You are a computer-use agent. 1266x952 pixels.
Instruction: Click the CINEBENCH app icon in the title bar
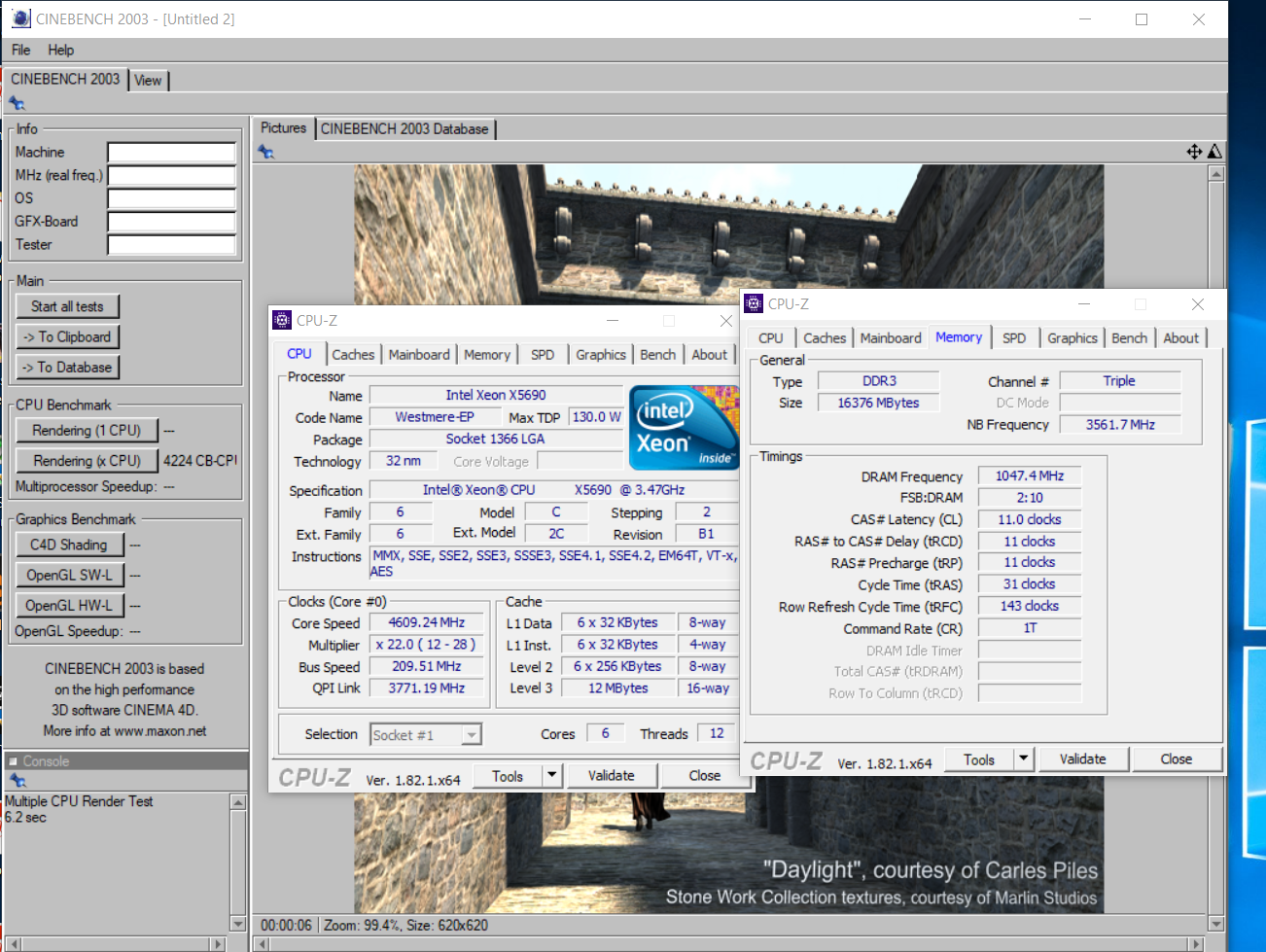point(20,18)
